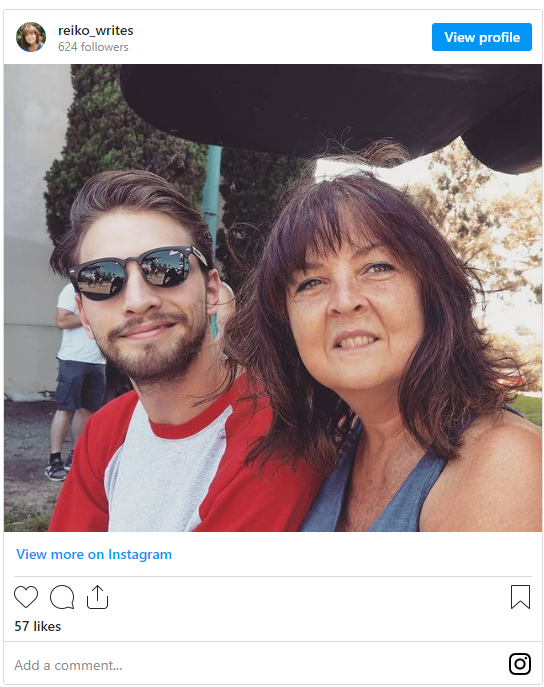This screenshot has width=544, height=687.
Task: Focus the Add a comment field
Action: click(x=258, y=665)
